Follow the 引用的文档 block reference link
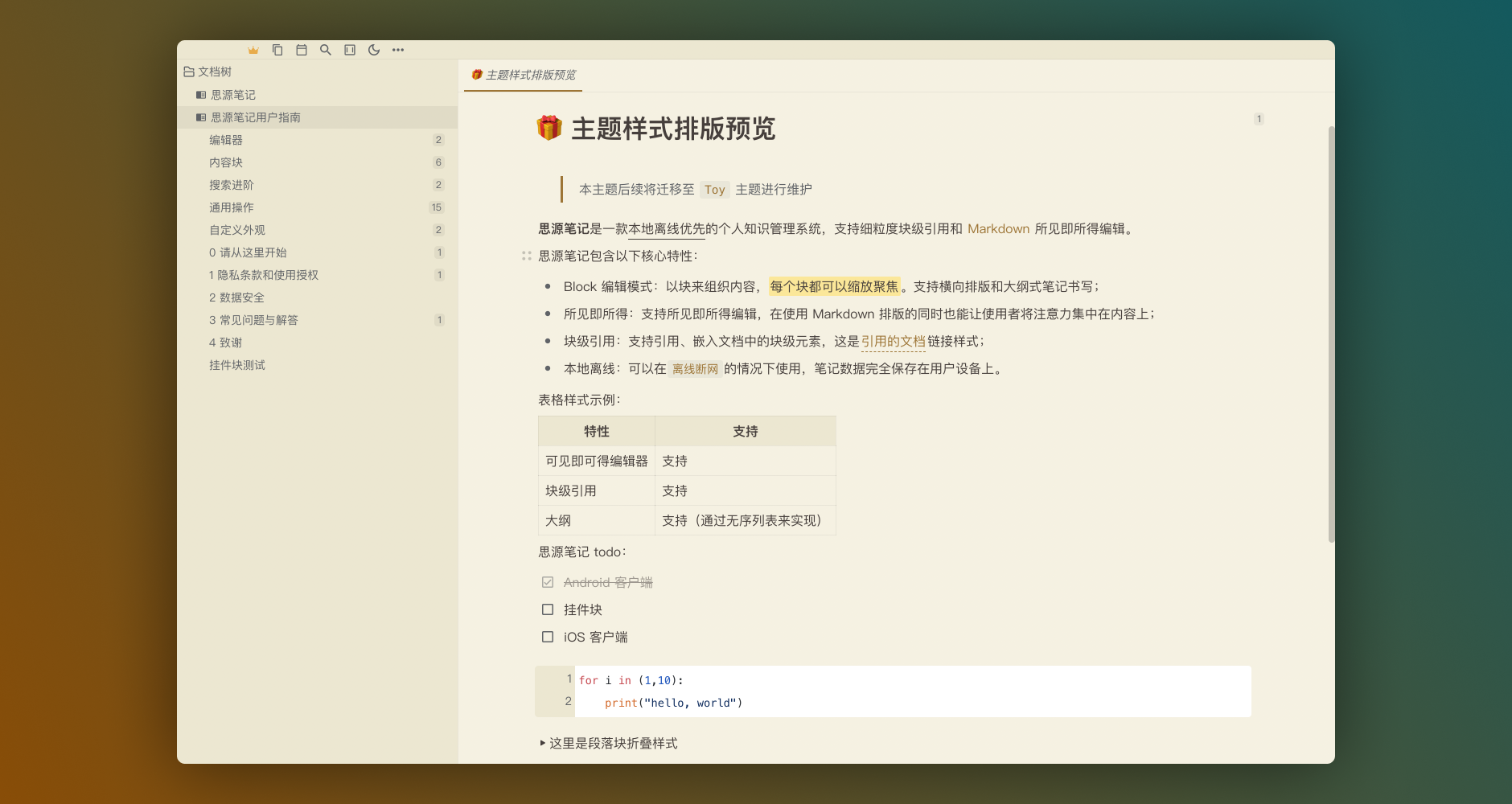1512x804 pixels. click(x=893, y=342)
